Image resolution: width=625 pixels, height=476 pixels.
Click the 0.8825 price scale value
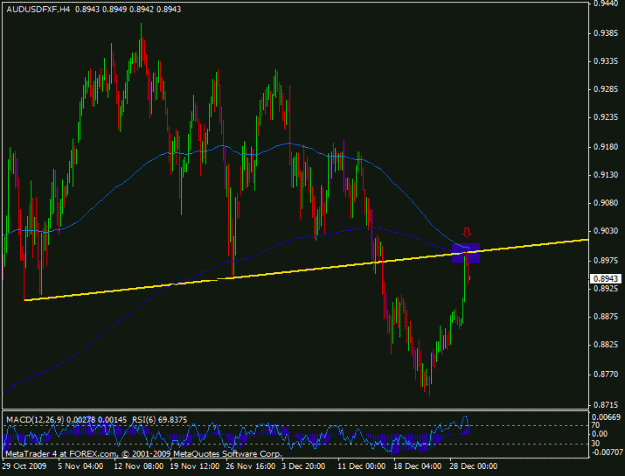click(606, 344)
